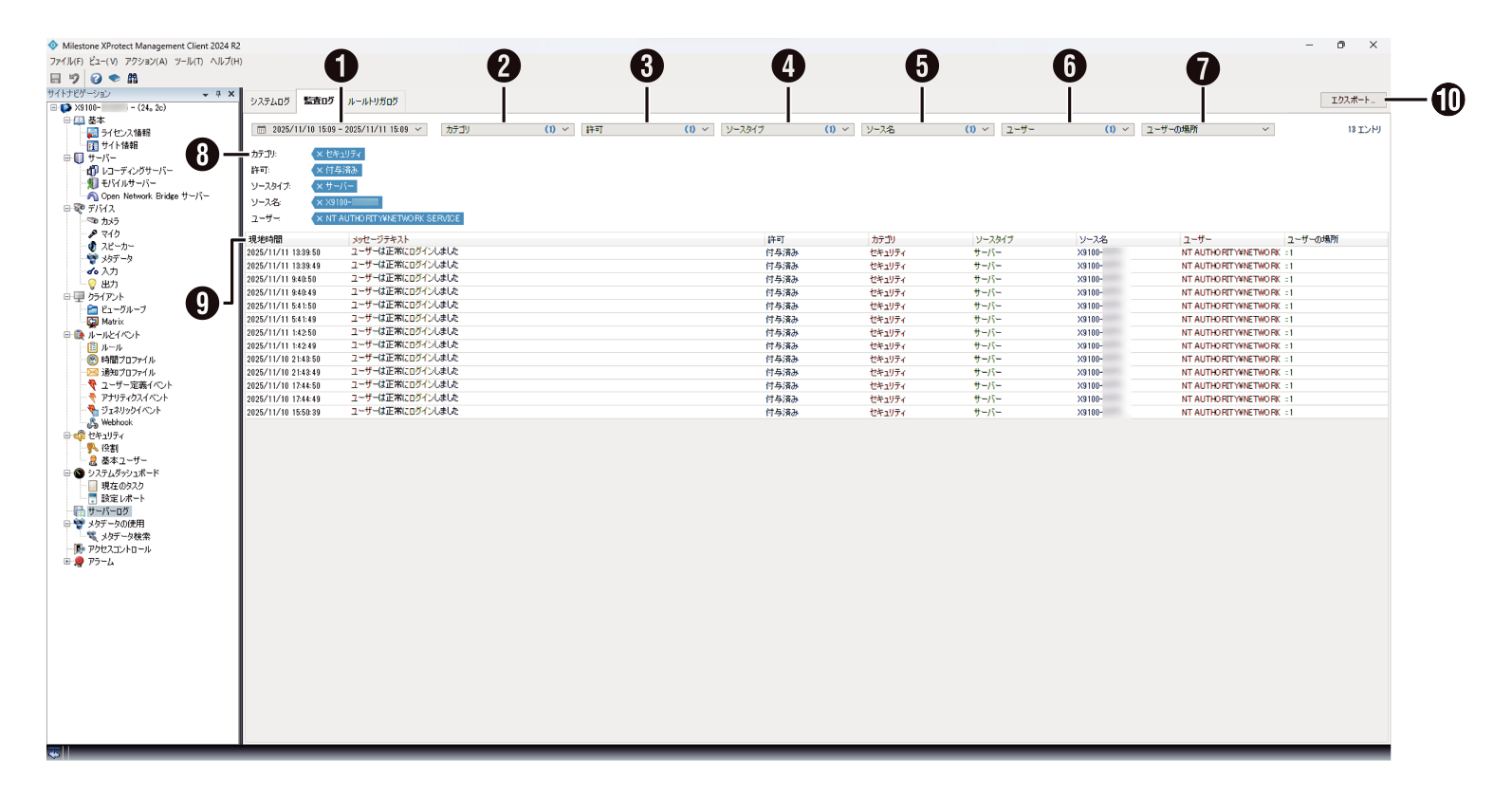Image resolution: width=1512 pixels, height=798 pixels.
Task: Open the ユーザーの場所 filter dropdown
Action: point(1208,129)
